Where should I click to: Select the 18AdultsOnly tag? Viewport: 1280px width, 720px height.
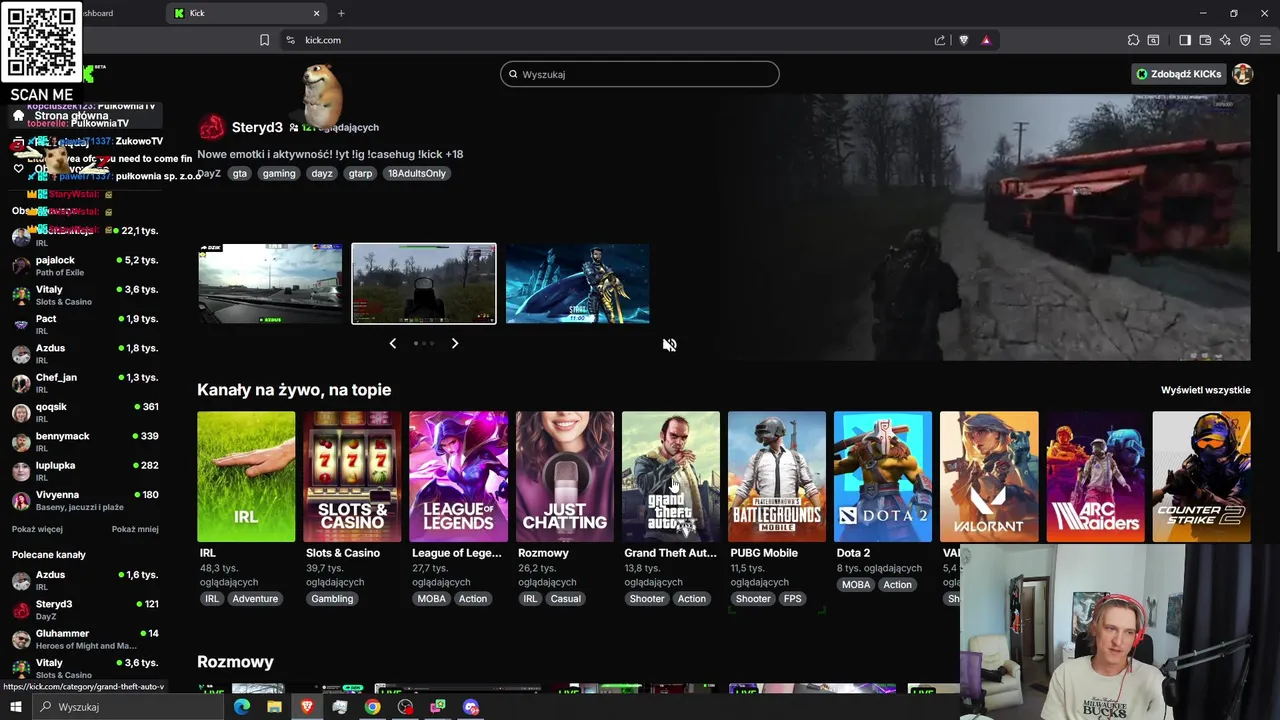(417, 173)
